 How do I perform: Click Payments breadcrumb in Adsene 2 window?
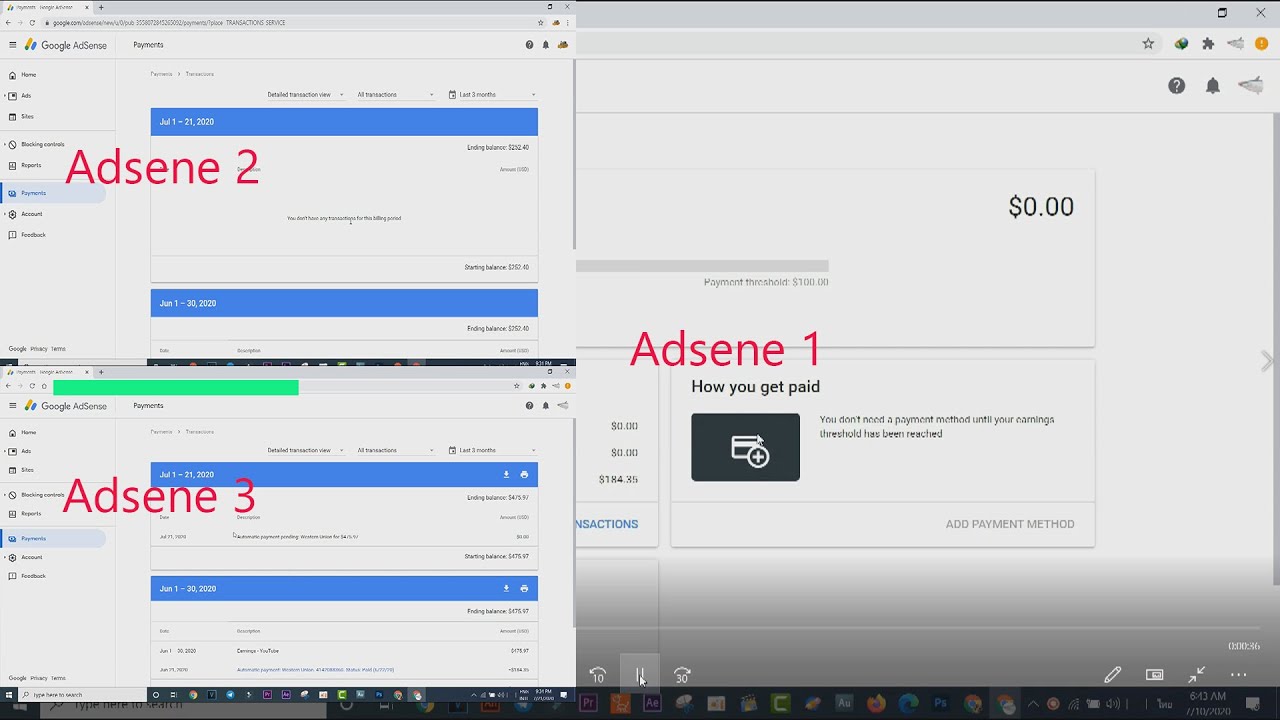161,74
